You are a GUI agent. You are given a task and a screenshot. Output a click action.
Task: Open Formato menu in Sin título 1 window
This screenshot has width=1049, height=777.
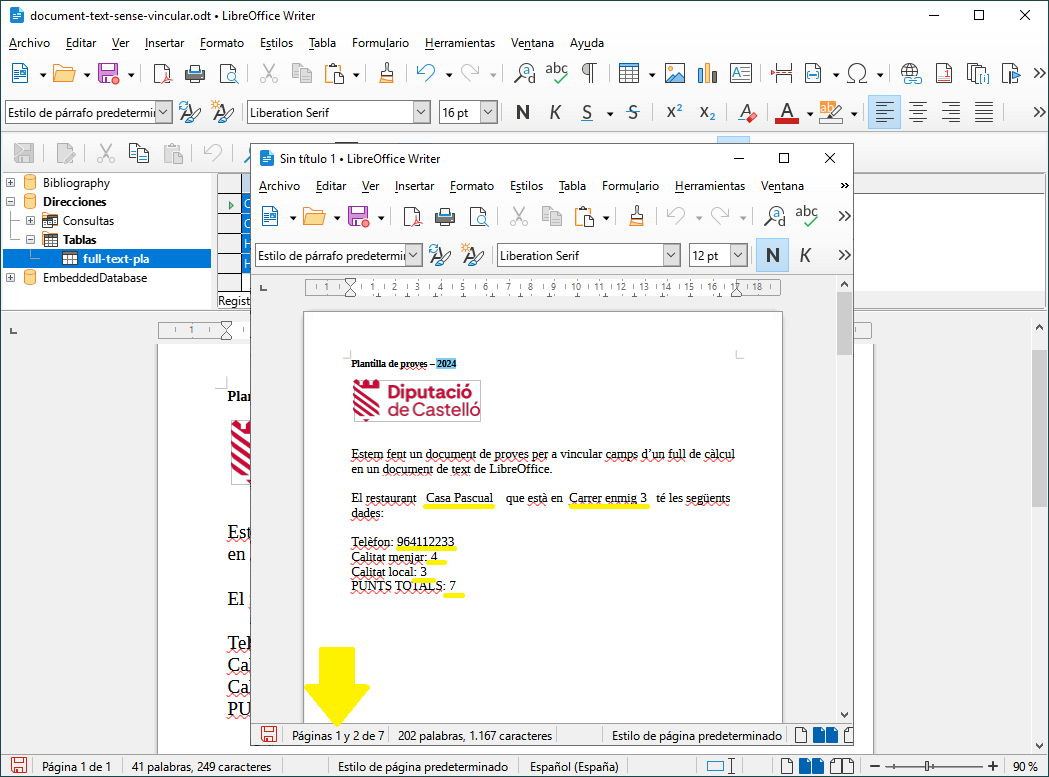(472, 186)
